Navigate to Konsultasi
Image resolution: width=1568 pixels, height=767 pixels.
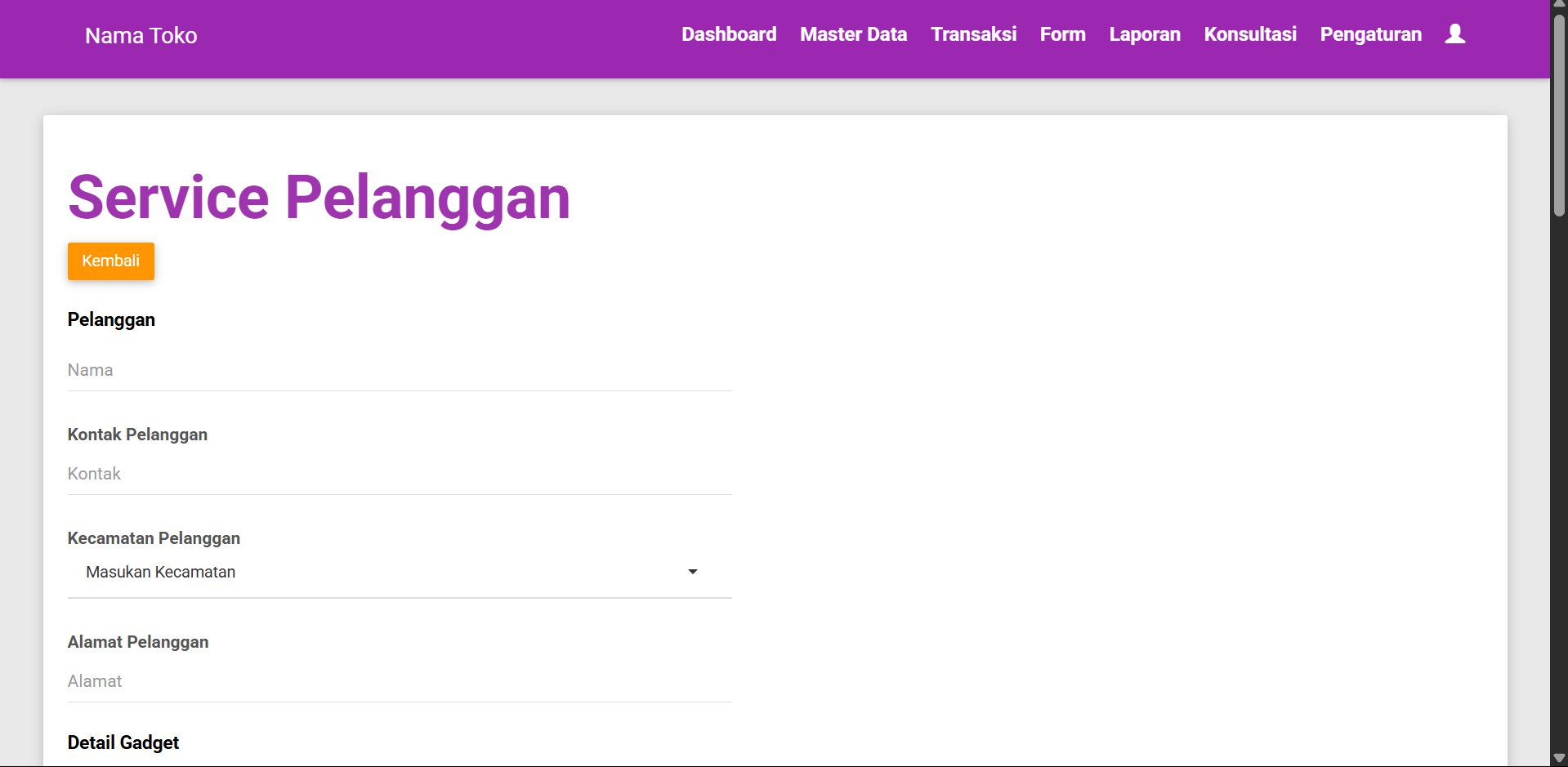coord(1249,34)
